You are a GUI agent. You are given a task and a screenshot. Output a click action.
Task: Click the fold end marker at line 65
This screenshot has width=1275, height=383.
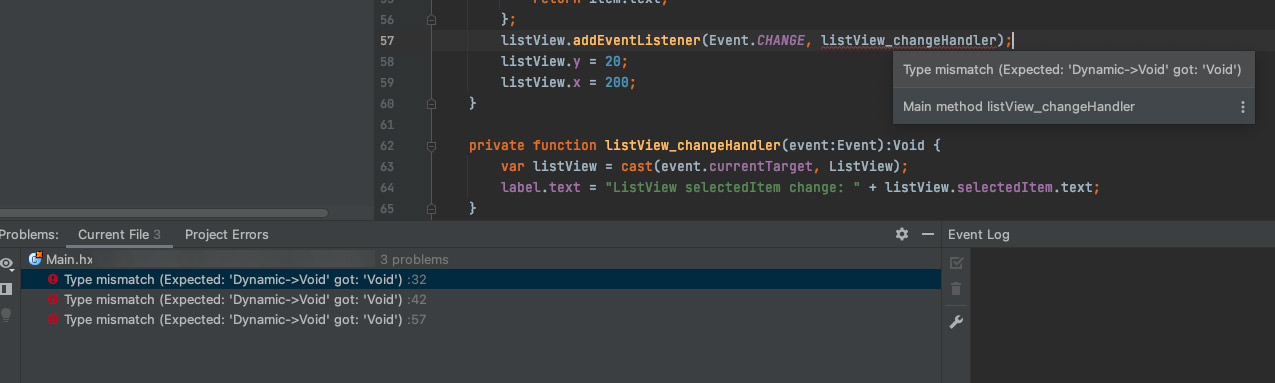(x=431, y=208)
